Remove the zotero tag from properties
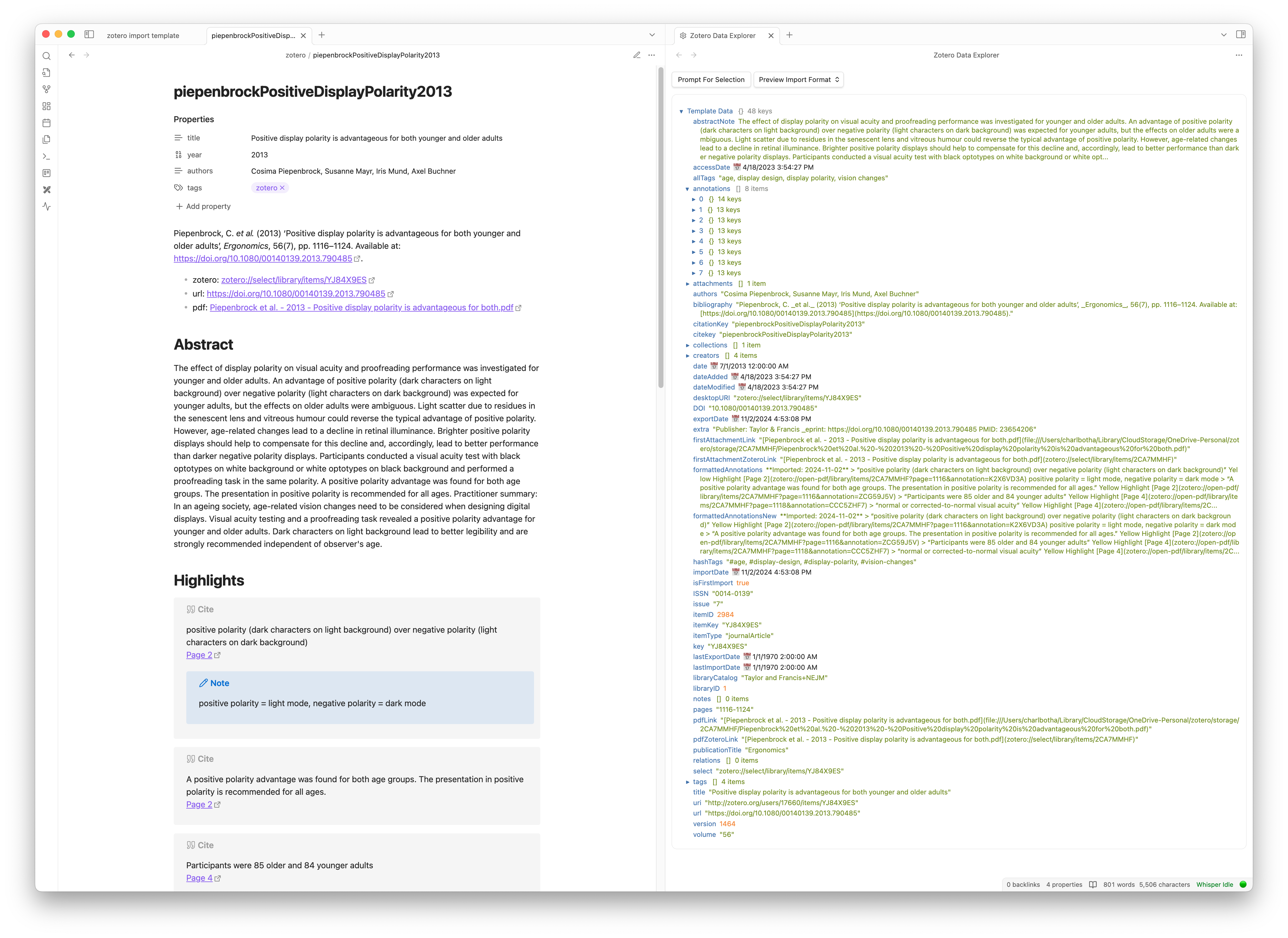1288x938 pixels. click(282, 188)
